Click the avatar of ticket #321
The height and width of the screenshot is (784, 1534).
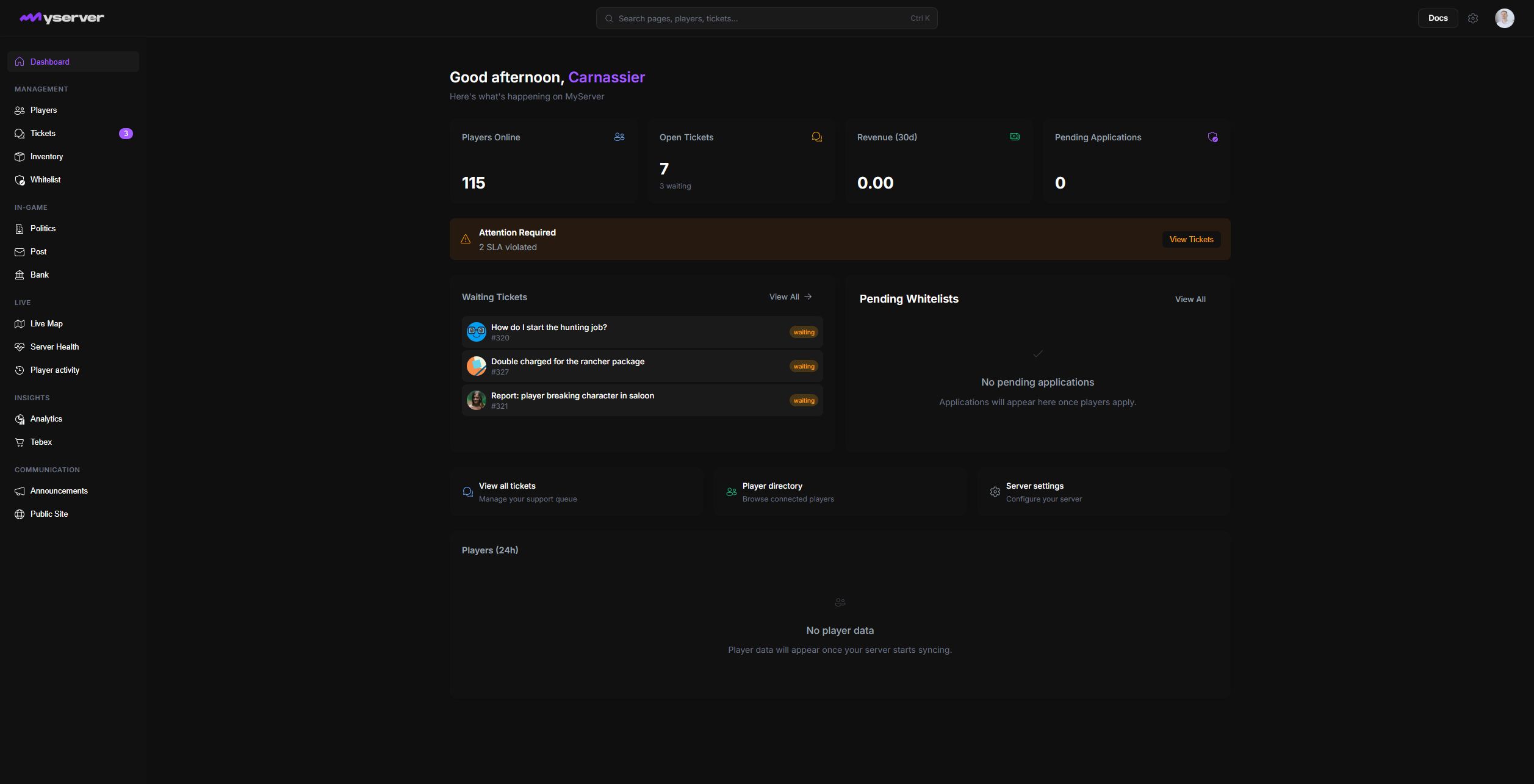[477, 400]
